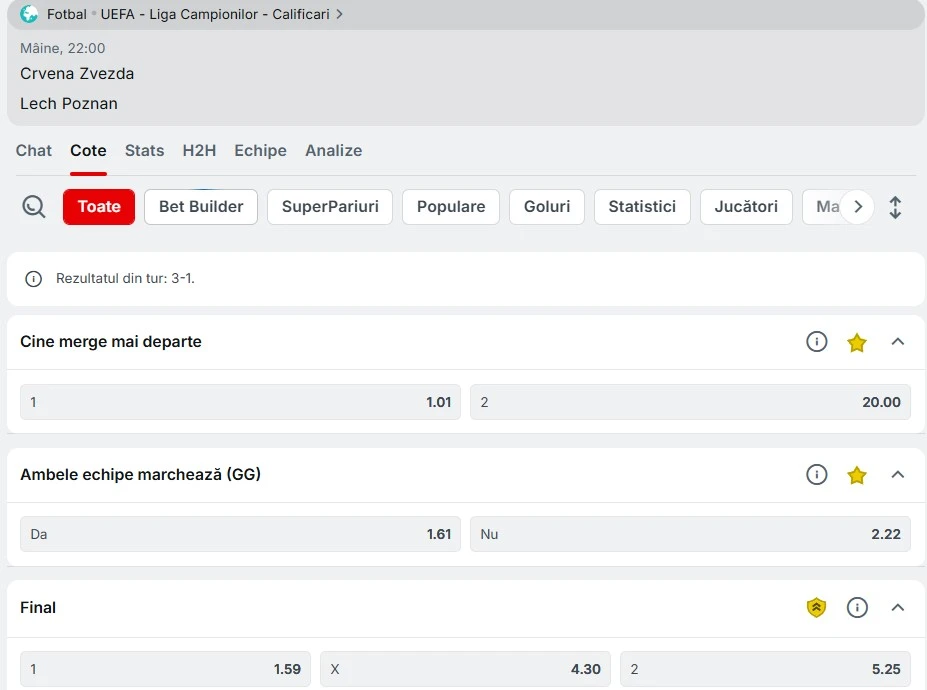Click the Final market heading
This screenshot has height=690, width=927.
point(38,607)
